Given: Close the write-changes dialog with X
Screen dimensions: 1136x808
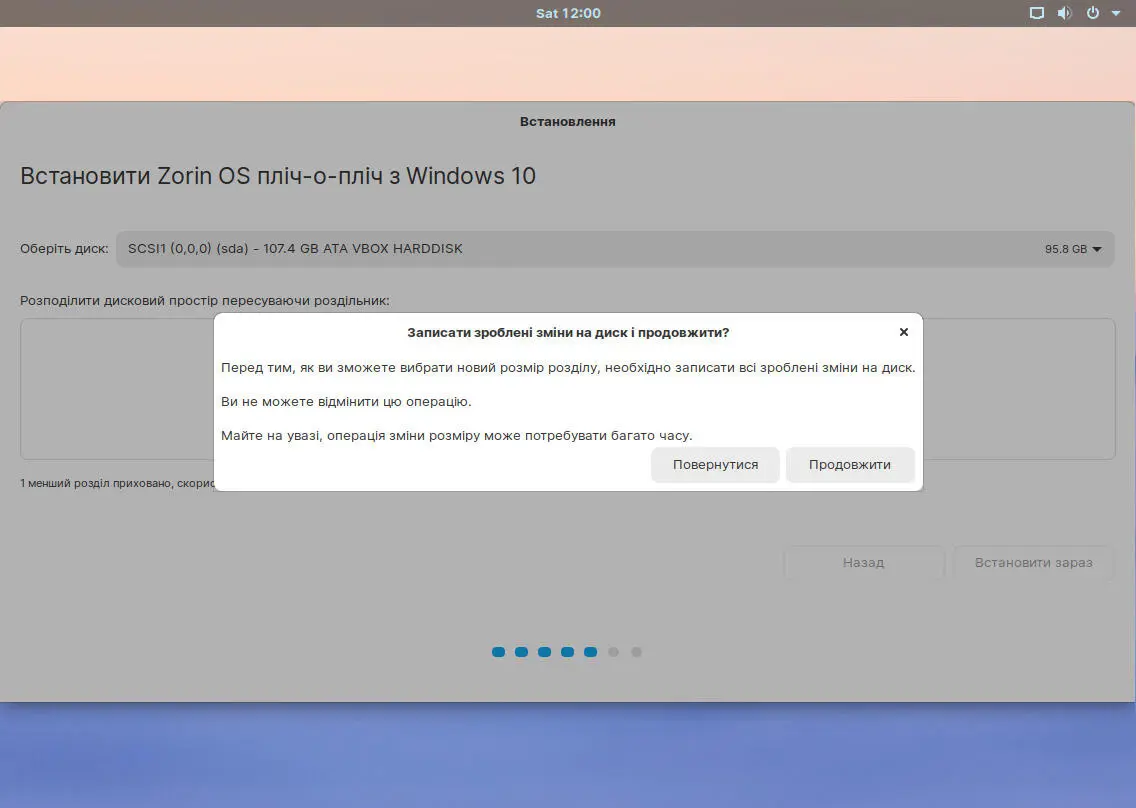Looking at the screenshot, I should (903, 332).
